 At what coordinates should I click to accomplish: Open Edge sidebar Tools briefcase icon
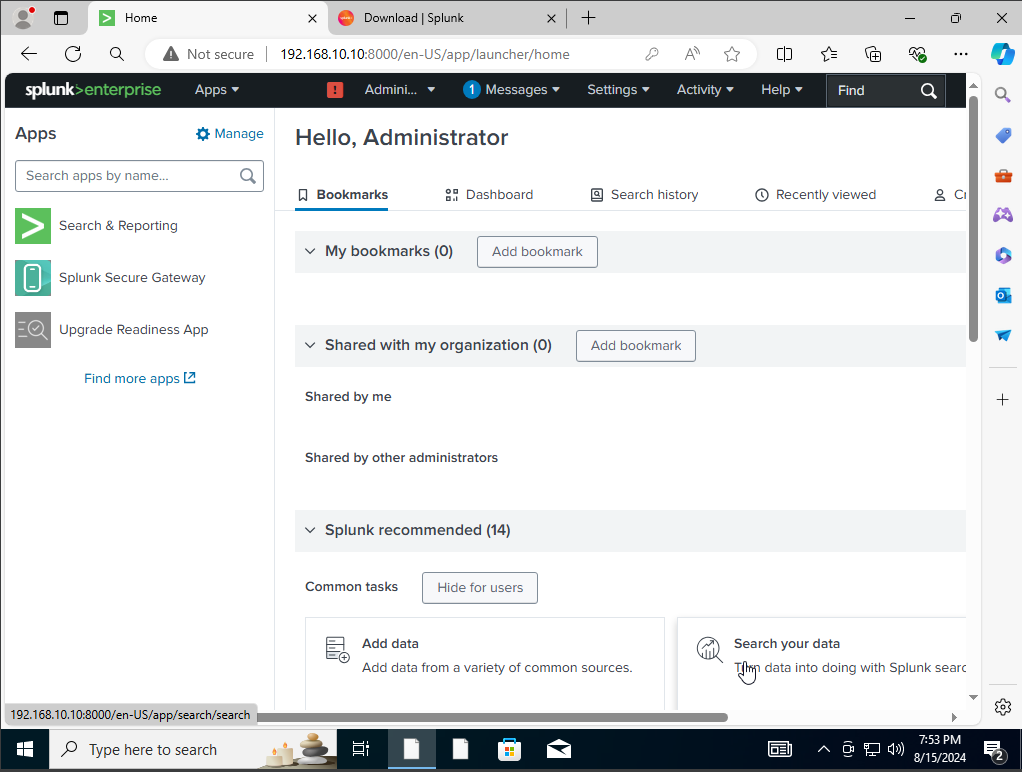pyautogui.click(x=1003, y=176)
